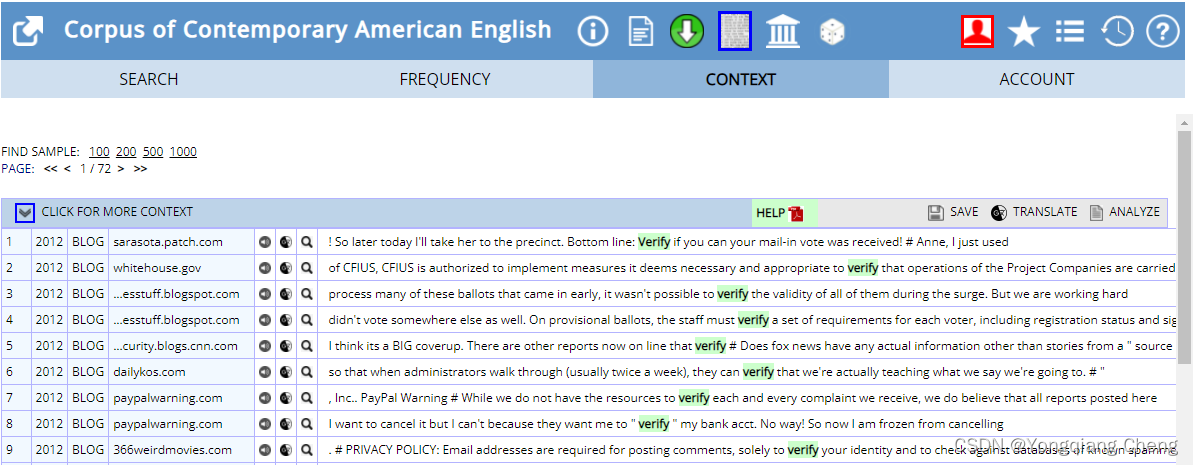
Task: Play audio for the sarasota.patch.com row
Action: tap(265, 242)
